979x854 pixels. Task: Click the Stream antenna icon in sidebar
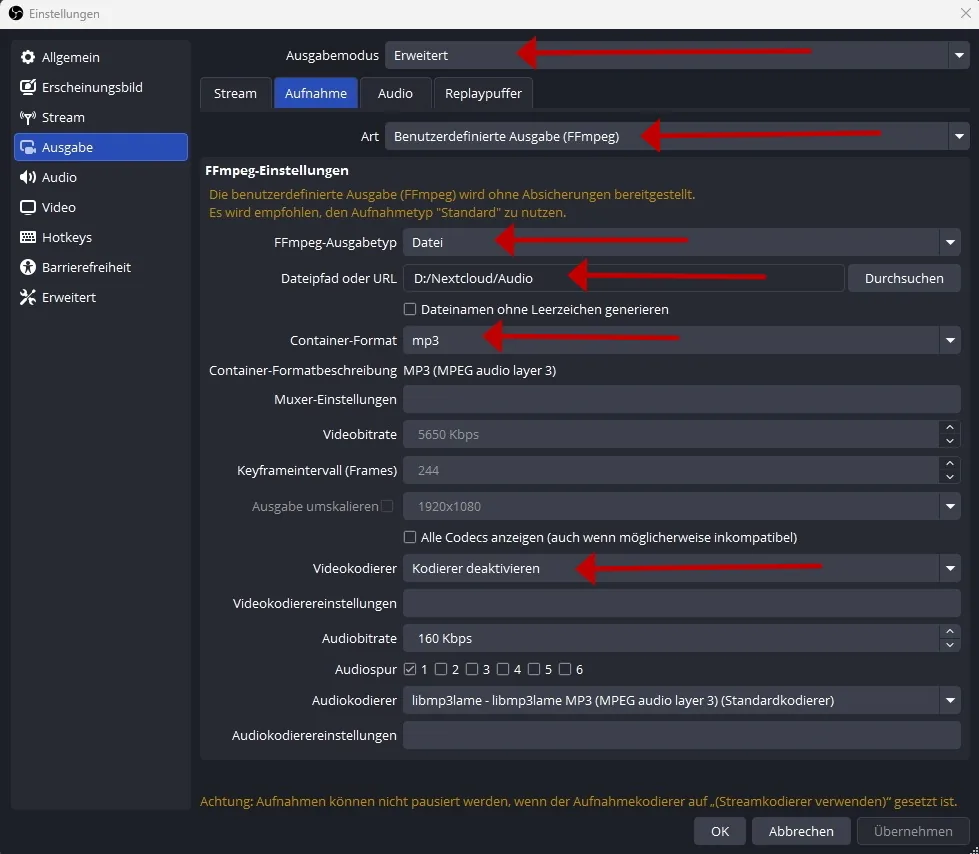point(27,117)
